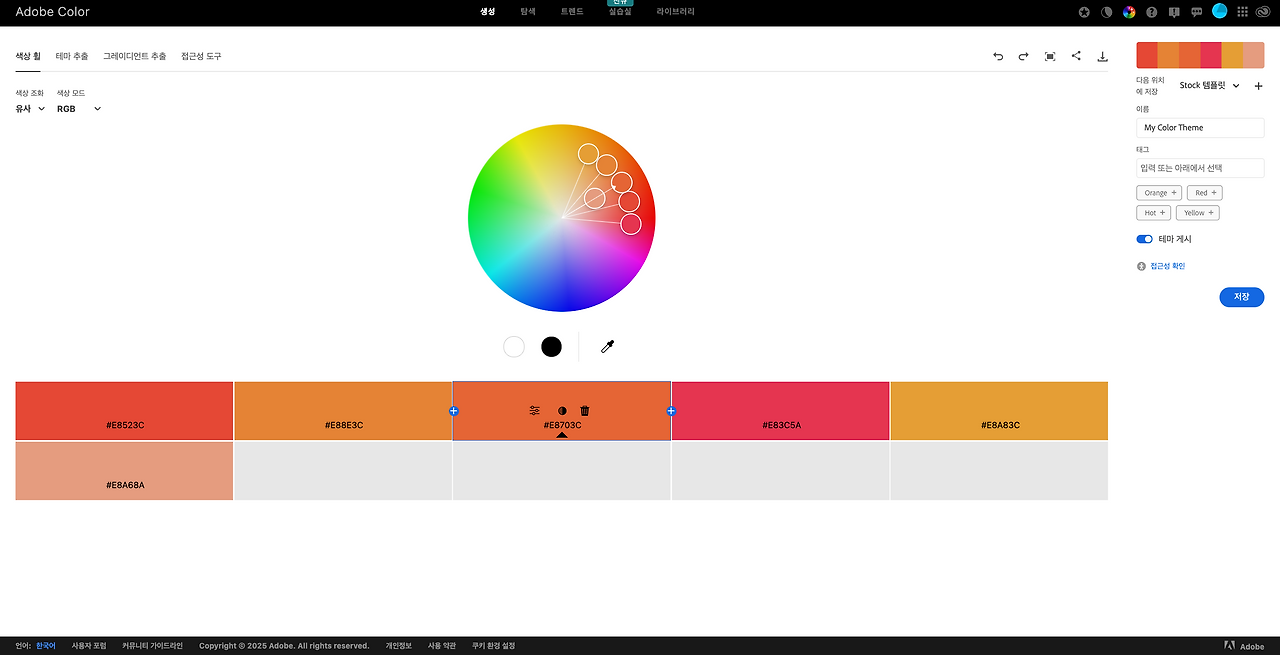
Task: Click the redo arrow icon
Action: [1024, 57]
